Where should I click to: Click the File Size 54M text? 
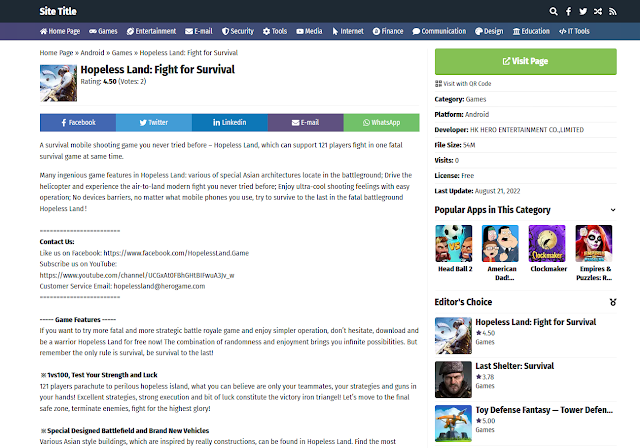(x=455, y=145)
